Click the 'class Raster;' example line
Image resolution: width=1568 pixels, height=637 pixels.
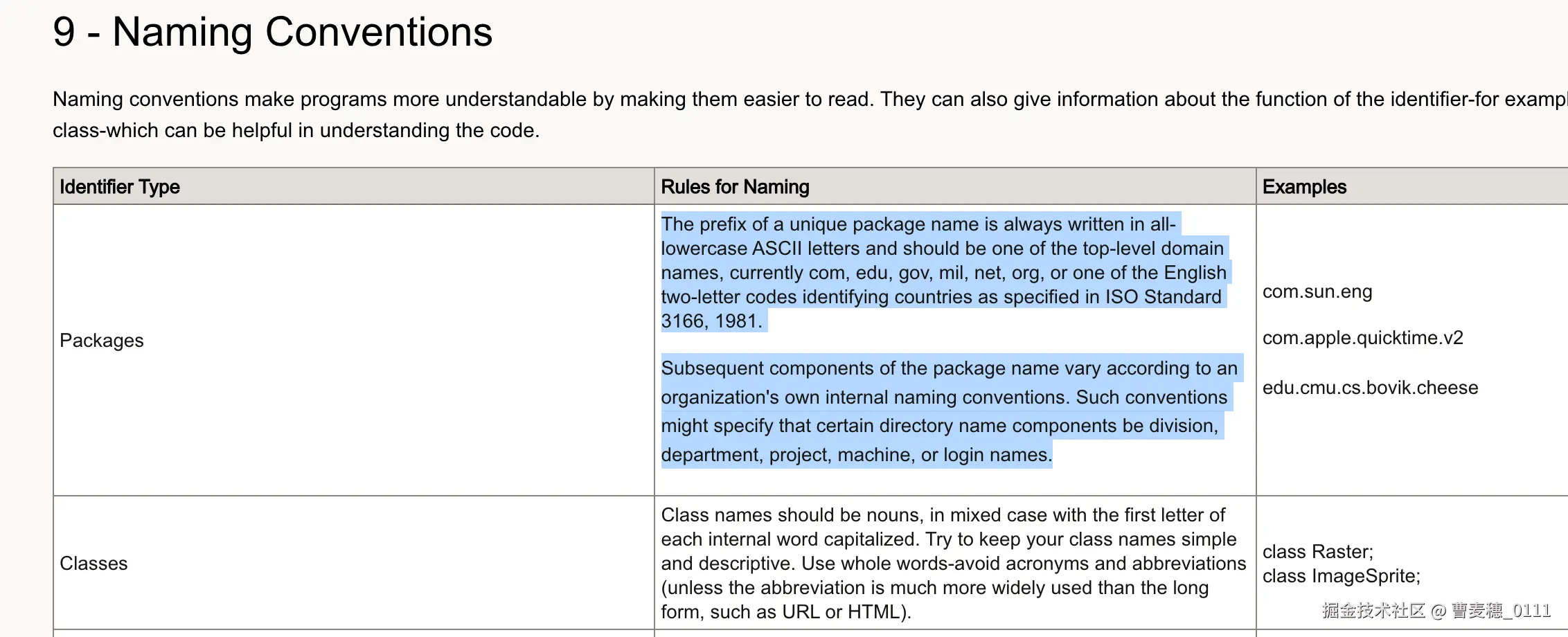coord(1318,552)
